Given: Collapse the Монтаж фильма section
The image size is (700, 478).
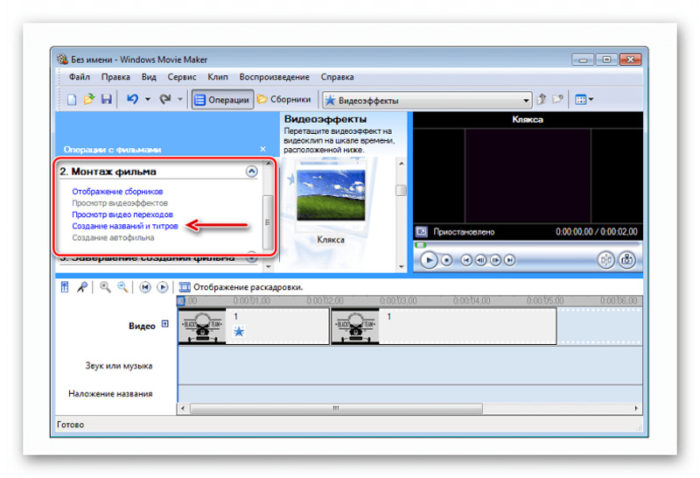Looking at the screenshot, I should click(251, 171).
